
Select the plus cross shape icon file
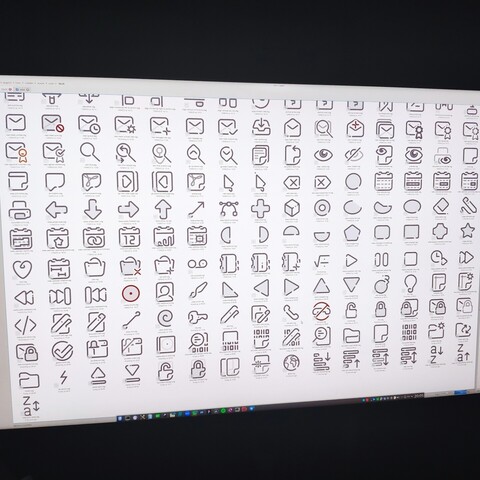(260, 209)
